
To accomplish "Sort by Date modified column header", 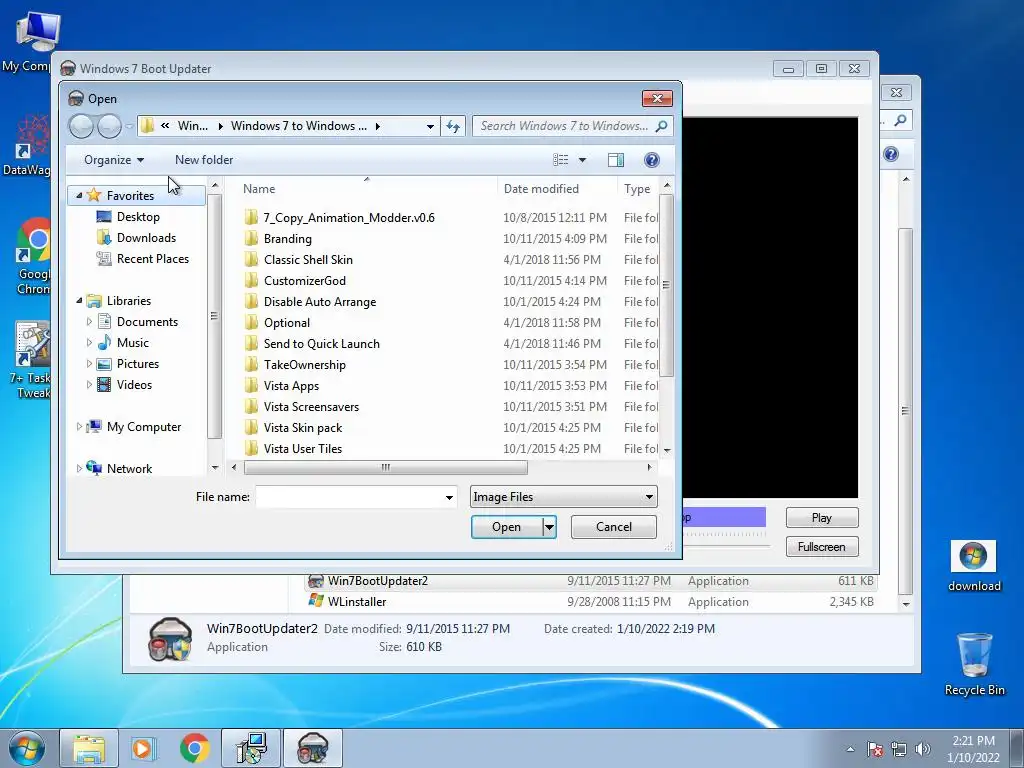I will pyautogui.click(x=541, y=189).
